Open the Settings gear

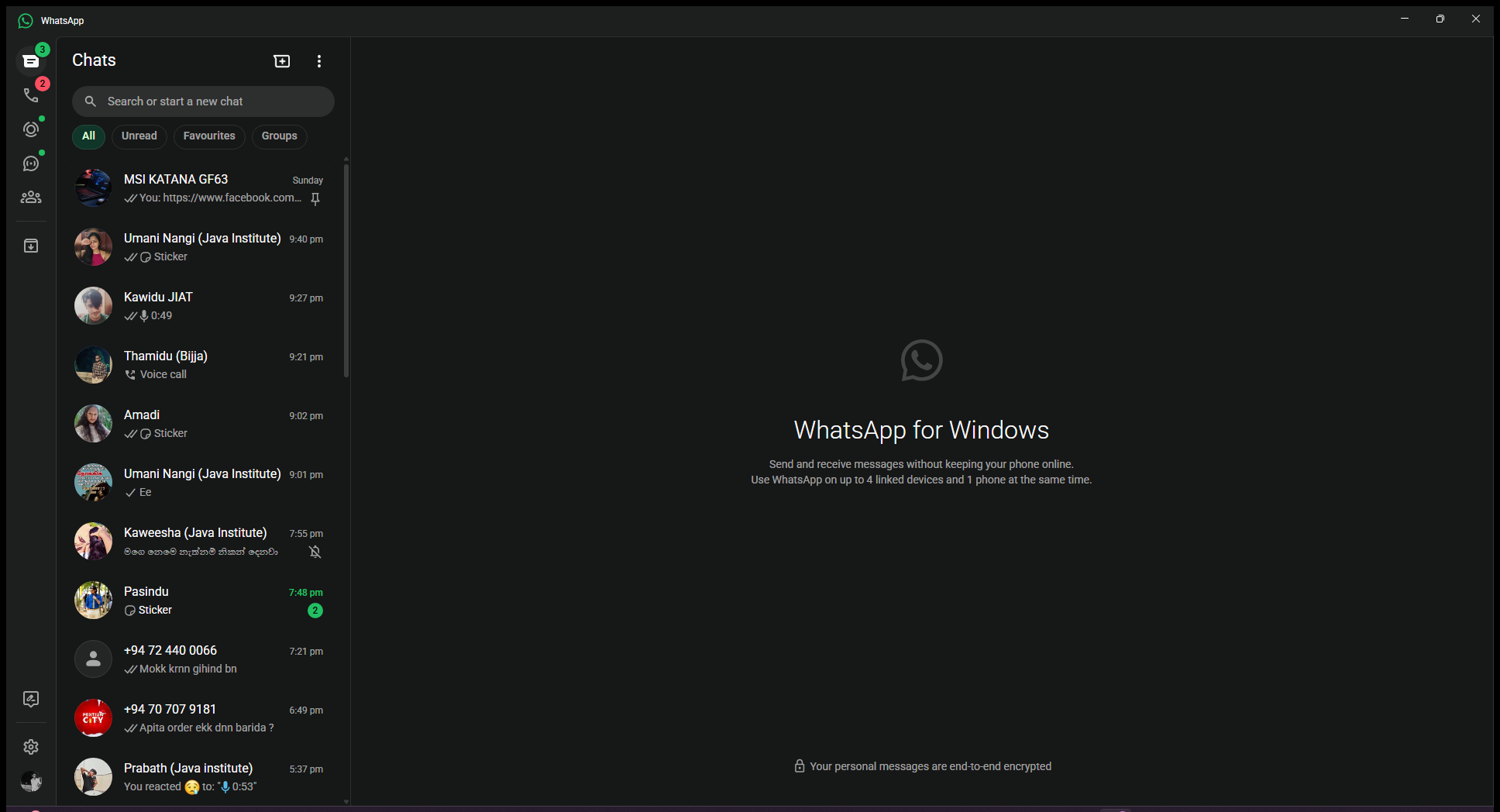(x=31, y=747)
